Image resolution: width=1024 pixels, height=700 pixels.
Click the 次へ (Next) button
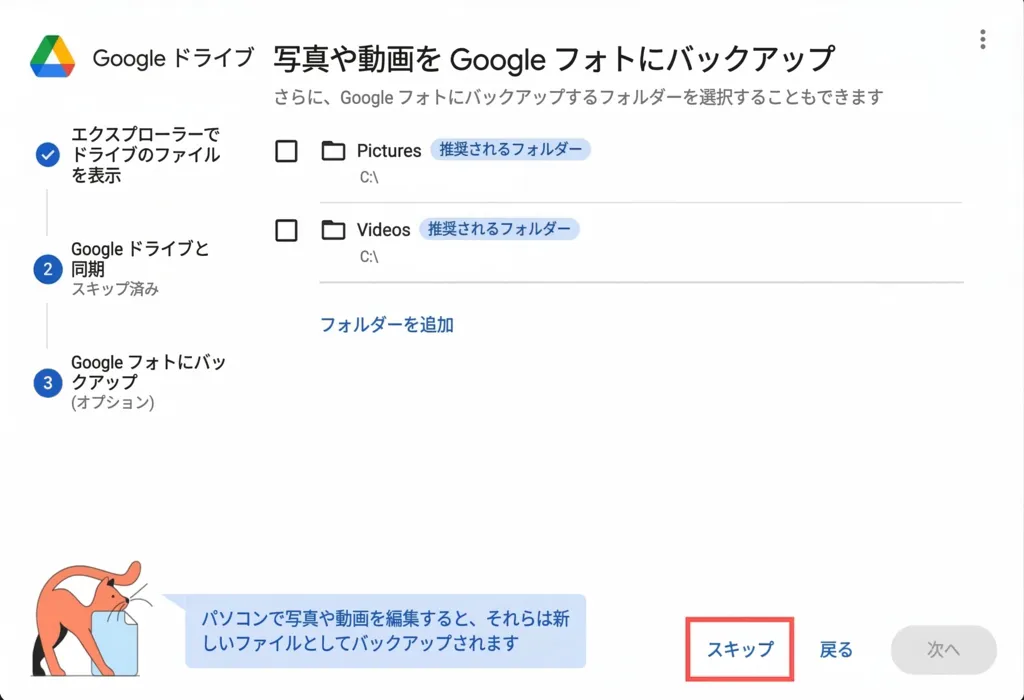click(943, 649)
